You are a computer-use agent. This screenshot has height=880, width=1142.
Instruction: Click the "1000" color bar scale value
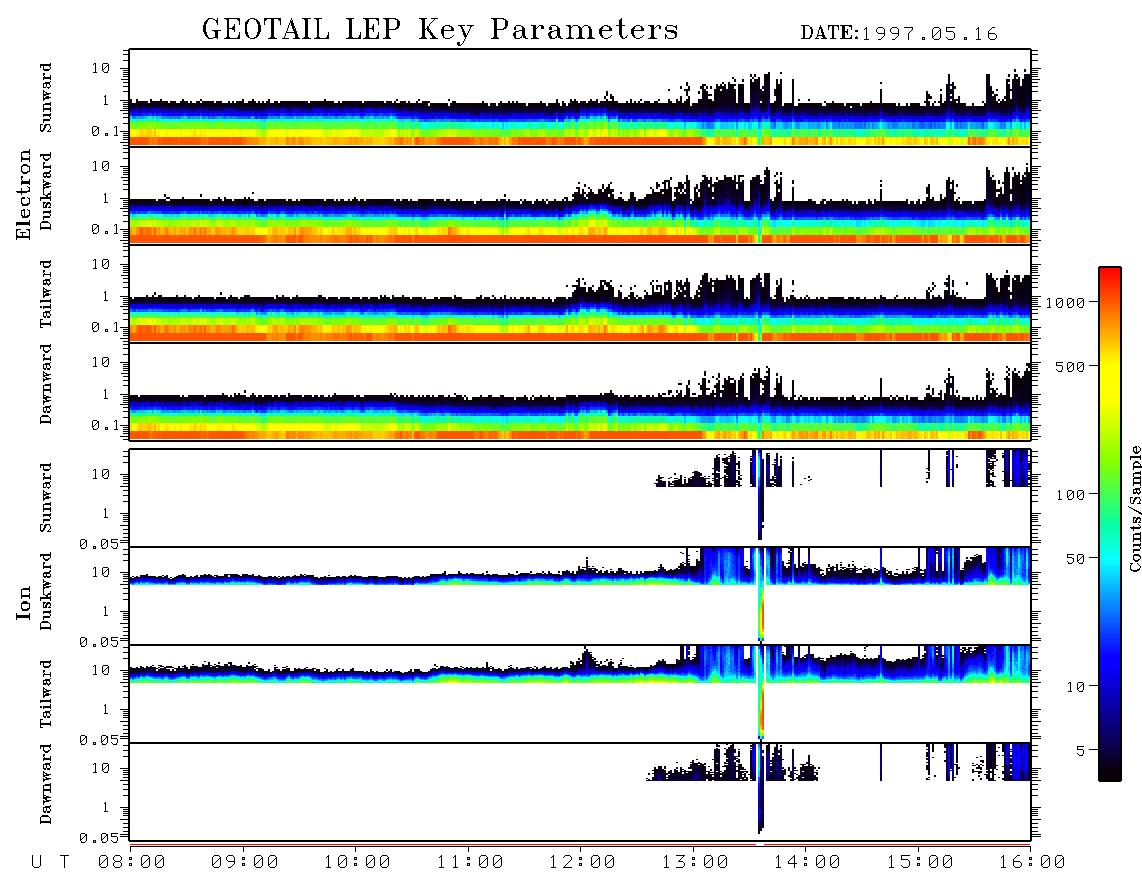(1065, 302)
